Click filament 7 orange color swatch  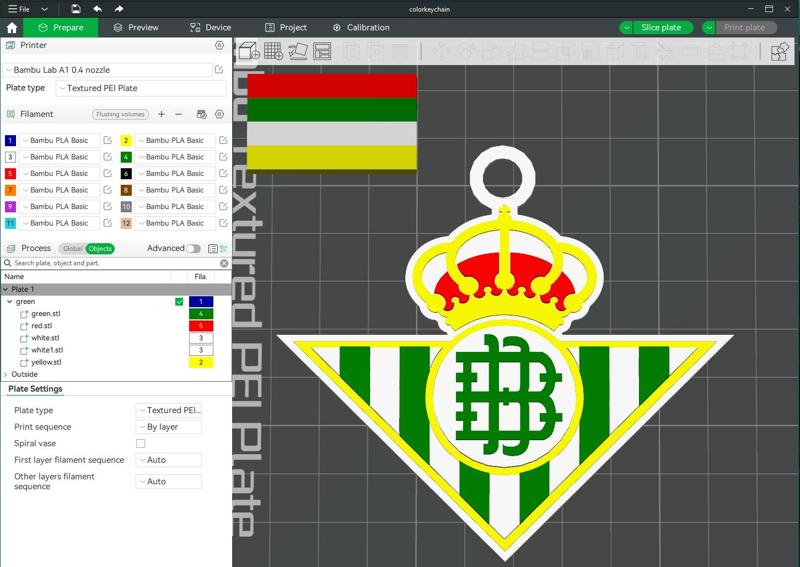click(x=10, y=190)
